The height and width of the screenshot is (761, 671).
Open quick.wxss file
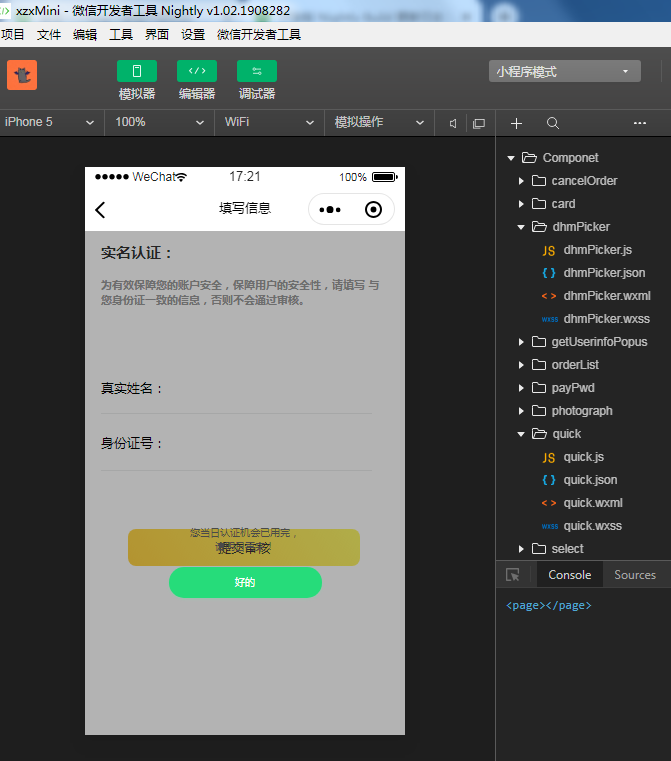[x=582, y=526]
